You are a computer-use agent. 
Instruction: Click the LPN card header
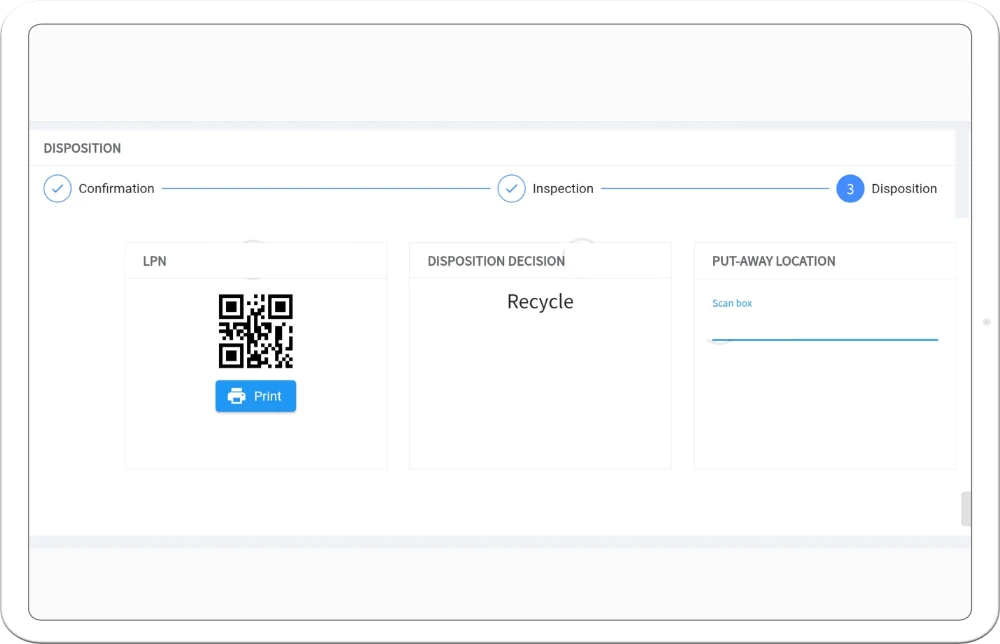(154, 261)
